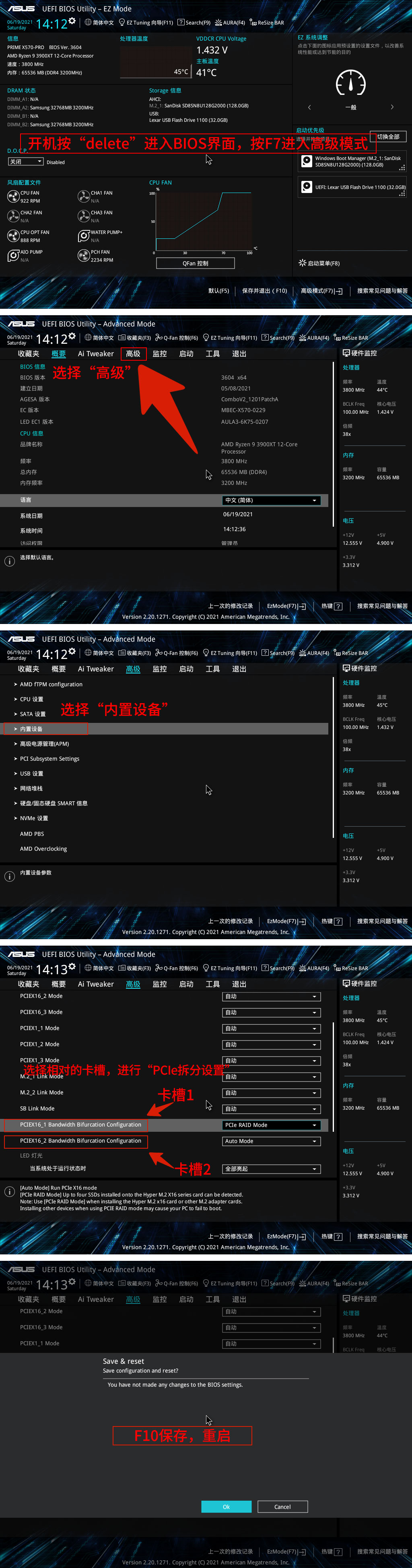Switch to 监控 tab in 概要 screen
Viewport: 412px width, 1568px height.
(160, 354)
